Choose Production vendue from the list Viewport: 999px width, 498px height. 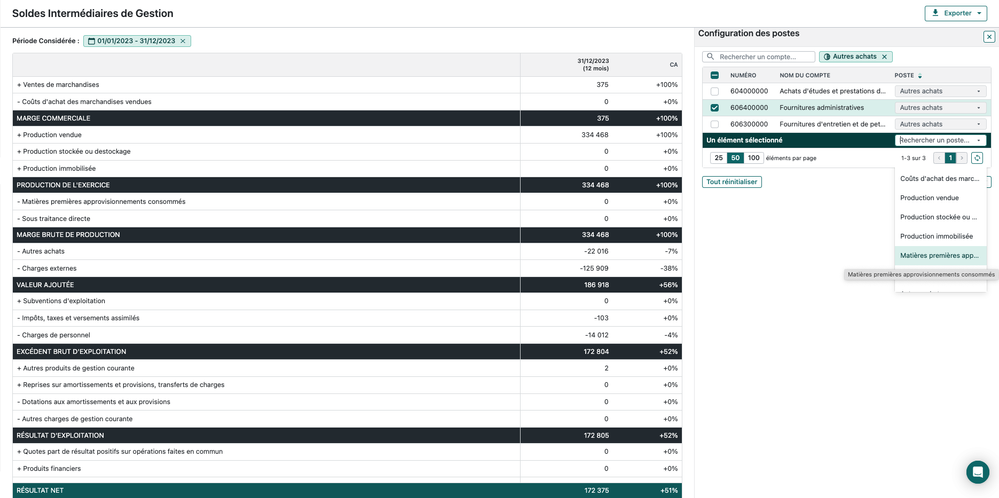(929, 198)
